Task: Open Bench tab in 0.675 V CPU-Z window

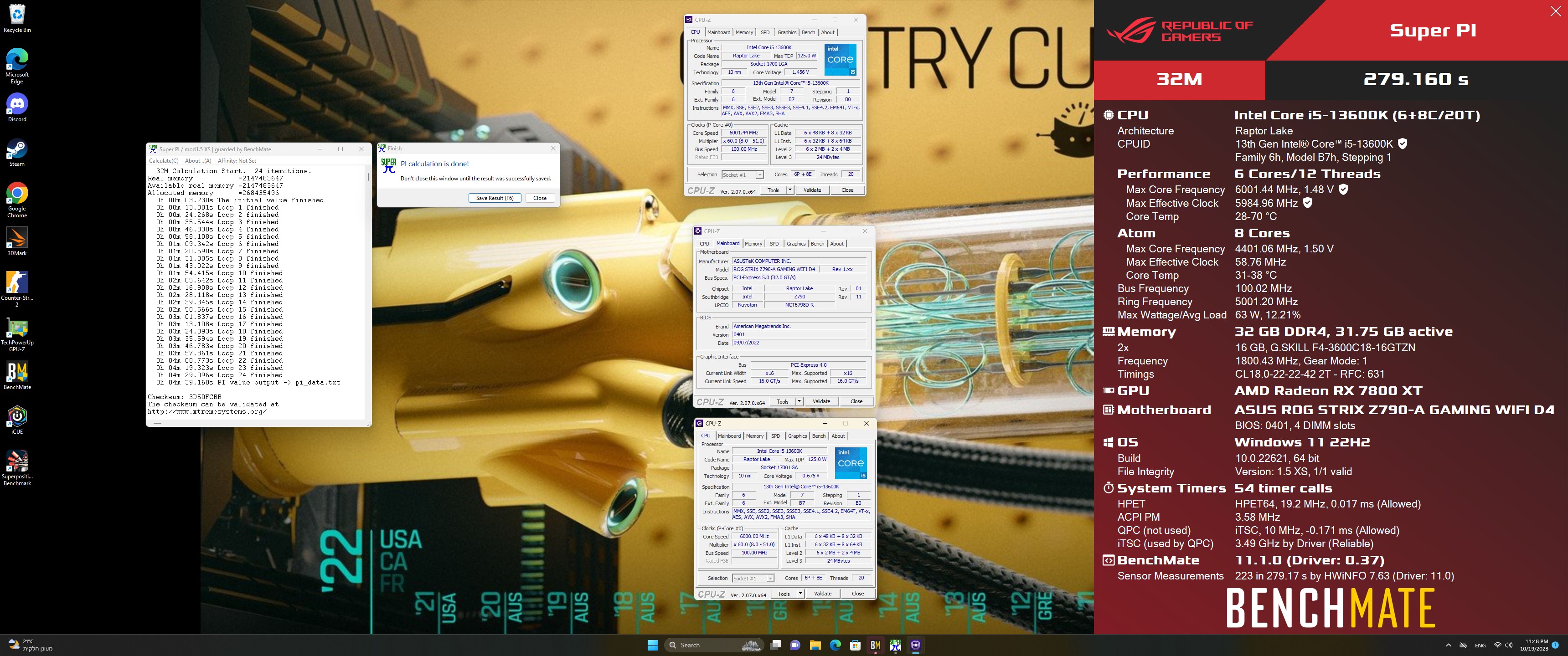Action: pos(819,436)
